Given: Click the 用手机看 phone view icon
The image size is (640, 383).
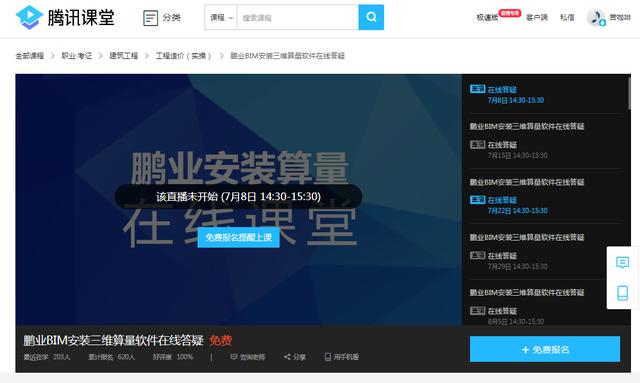Looking at the screenshot, I should pyautogui.click(x=328, y=357).
